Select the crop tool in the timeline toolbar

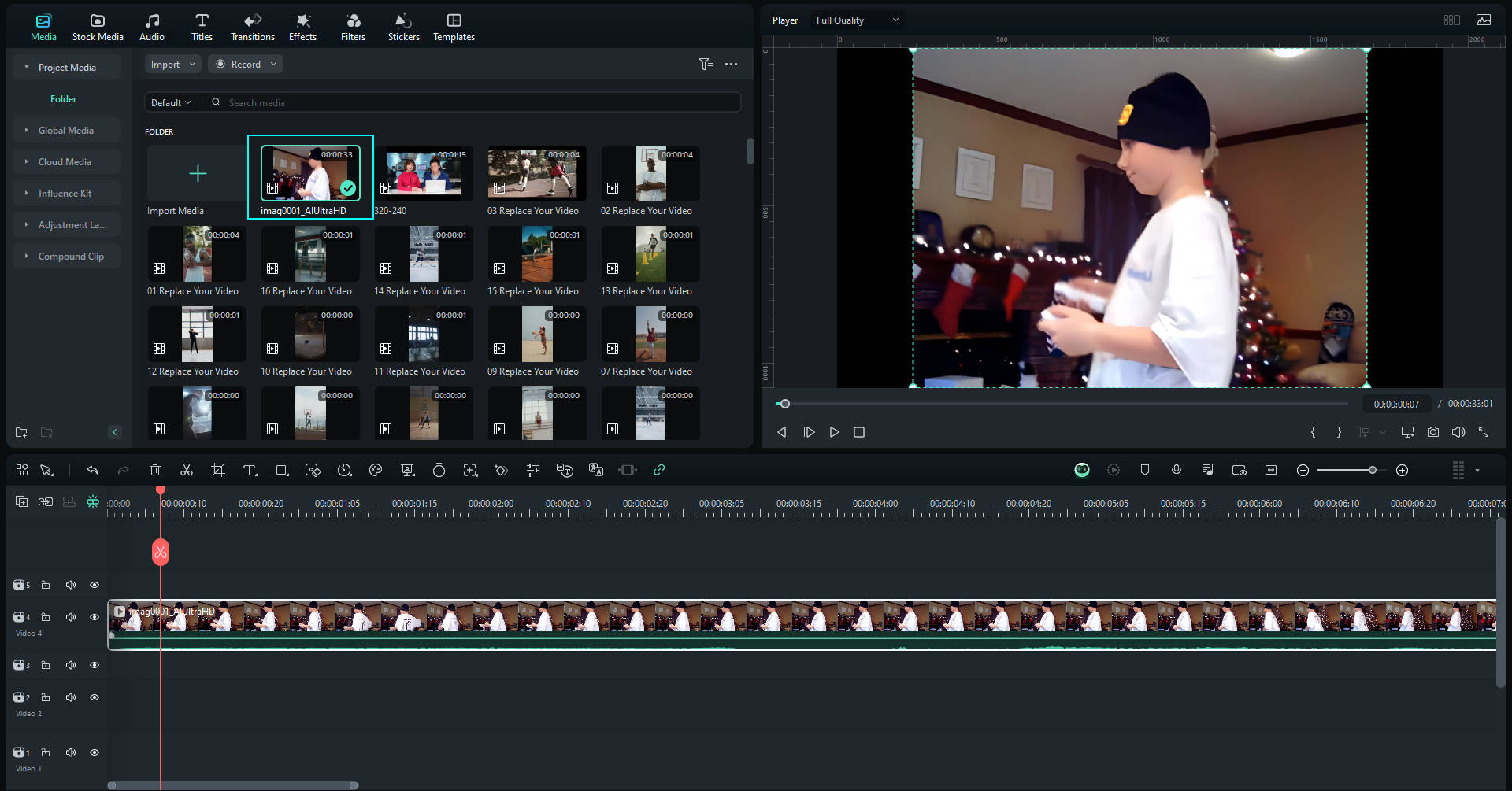point(218,470)
